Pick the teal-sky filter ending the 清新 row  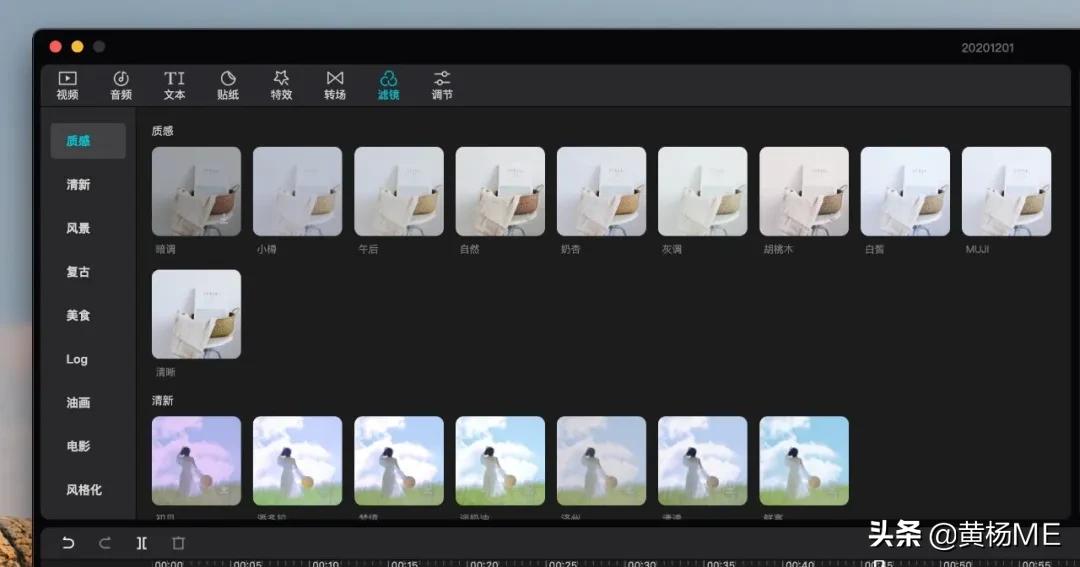tap(804, 461)
